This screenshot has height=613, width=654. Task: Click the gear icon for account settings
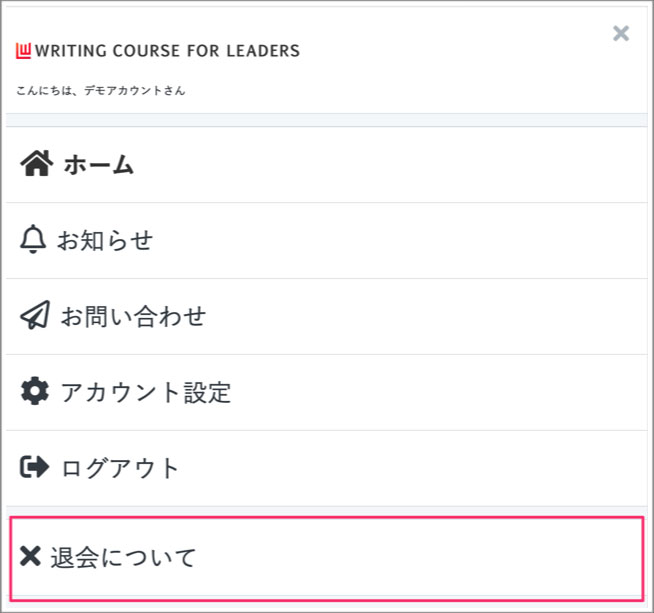pyautogui.click(x=34, y=392)
